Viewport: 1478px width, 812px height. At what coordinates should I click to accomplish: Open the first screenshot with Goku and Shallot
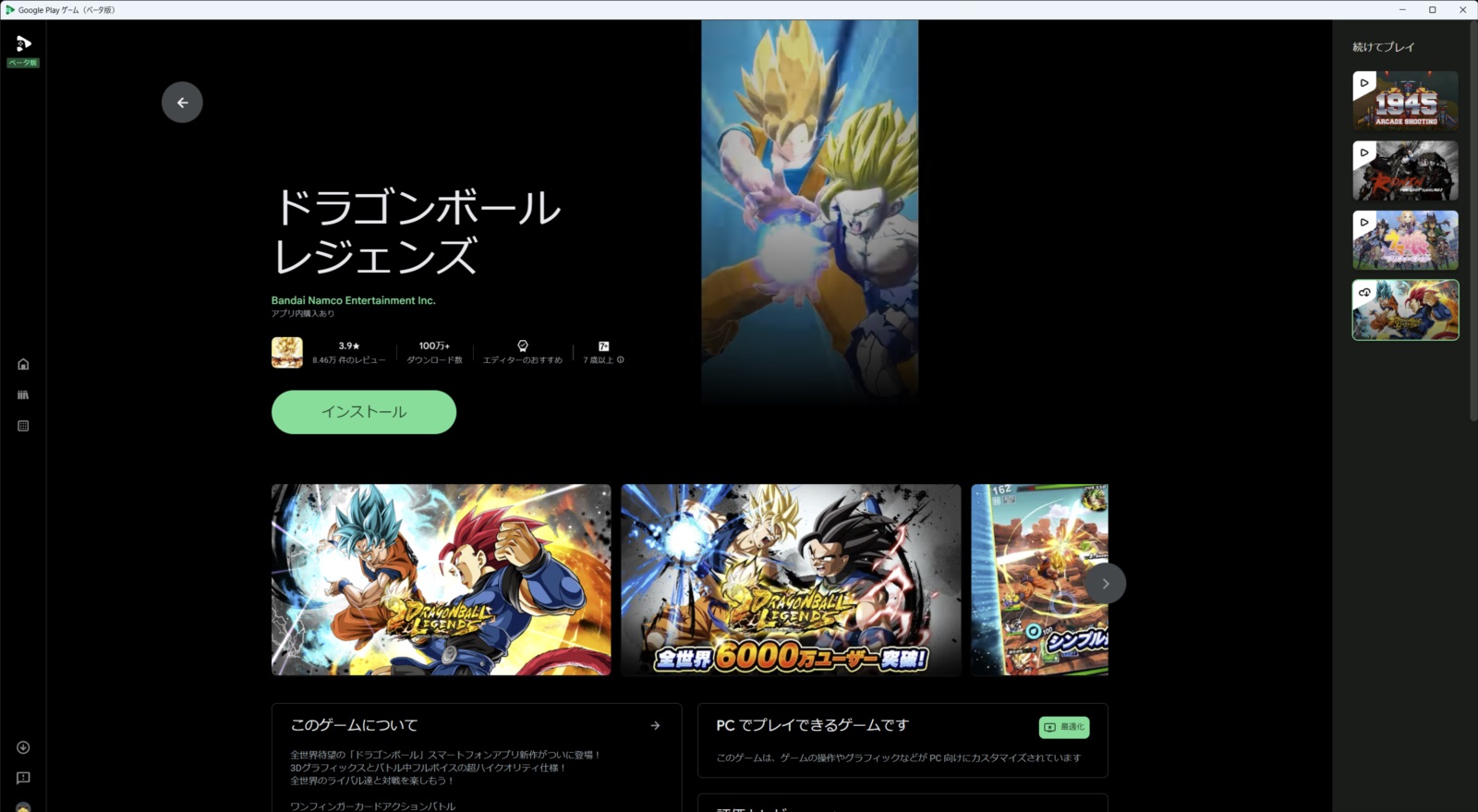click(x=442, y=580)
